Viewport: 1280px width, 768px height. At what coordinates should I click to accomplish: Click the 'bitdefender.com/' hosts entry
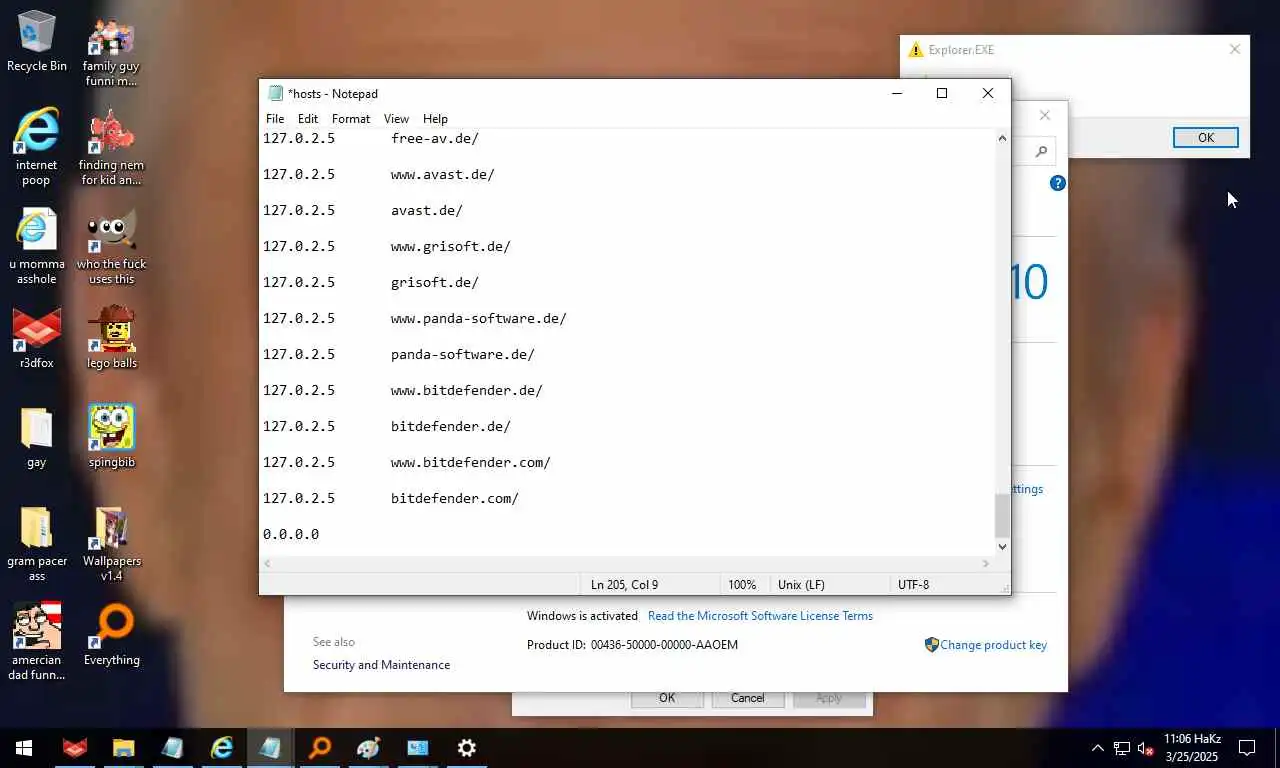click(x=455, y=498)
